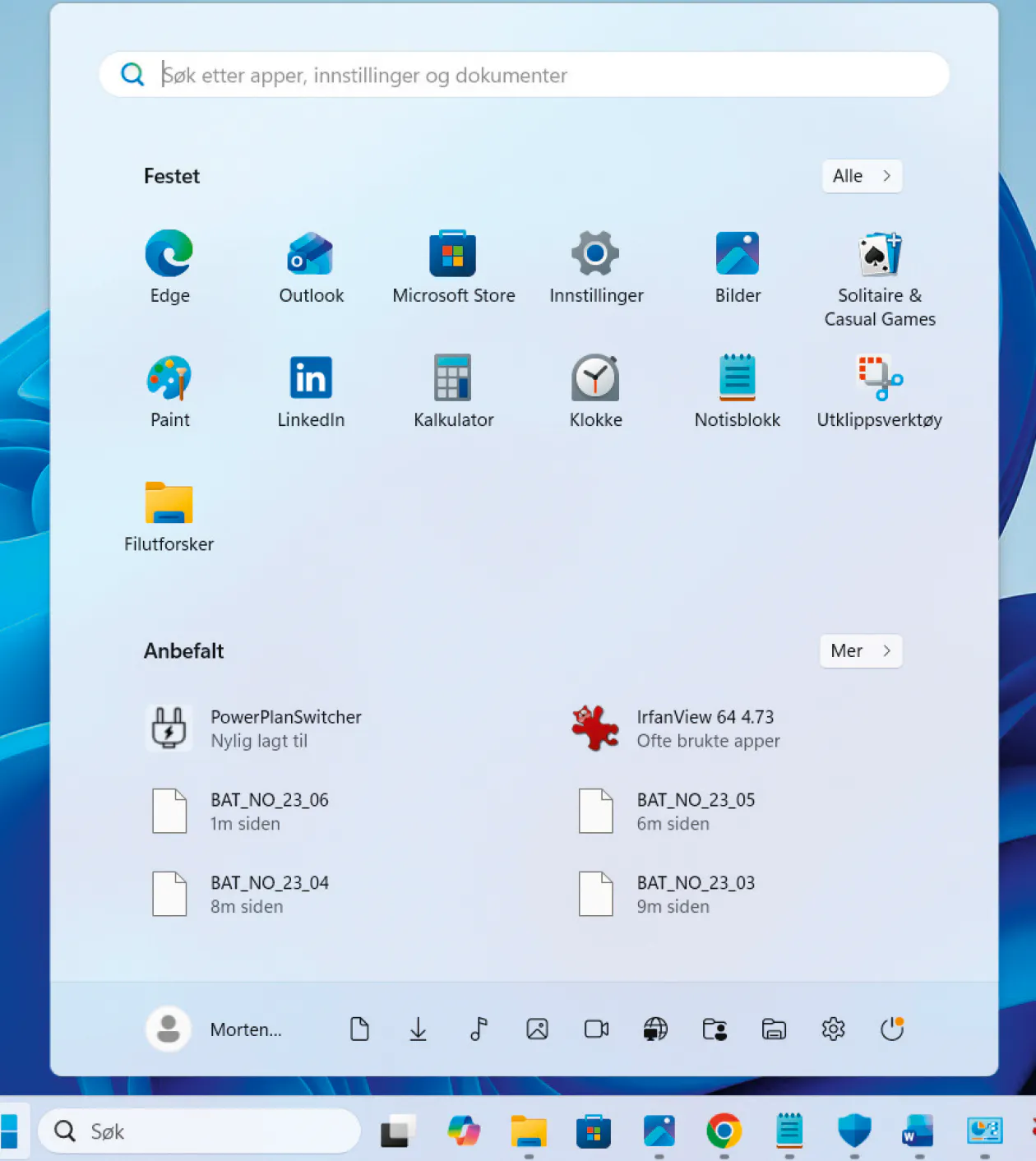Launch Copilot from the taskbar

point(464,1131)
